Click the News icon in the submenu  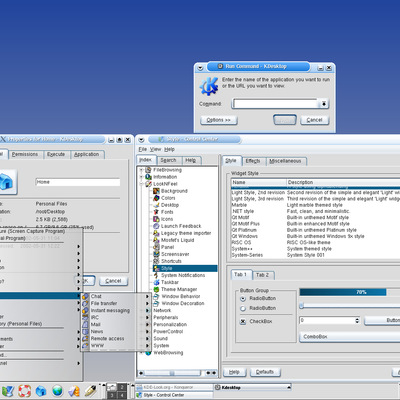click(x=86, y=331)
